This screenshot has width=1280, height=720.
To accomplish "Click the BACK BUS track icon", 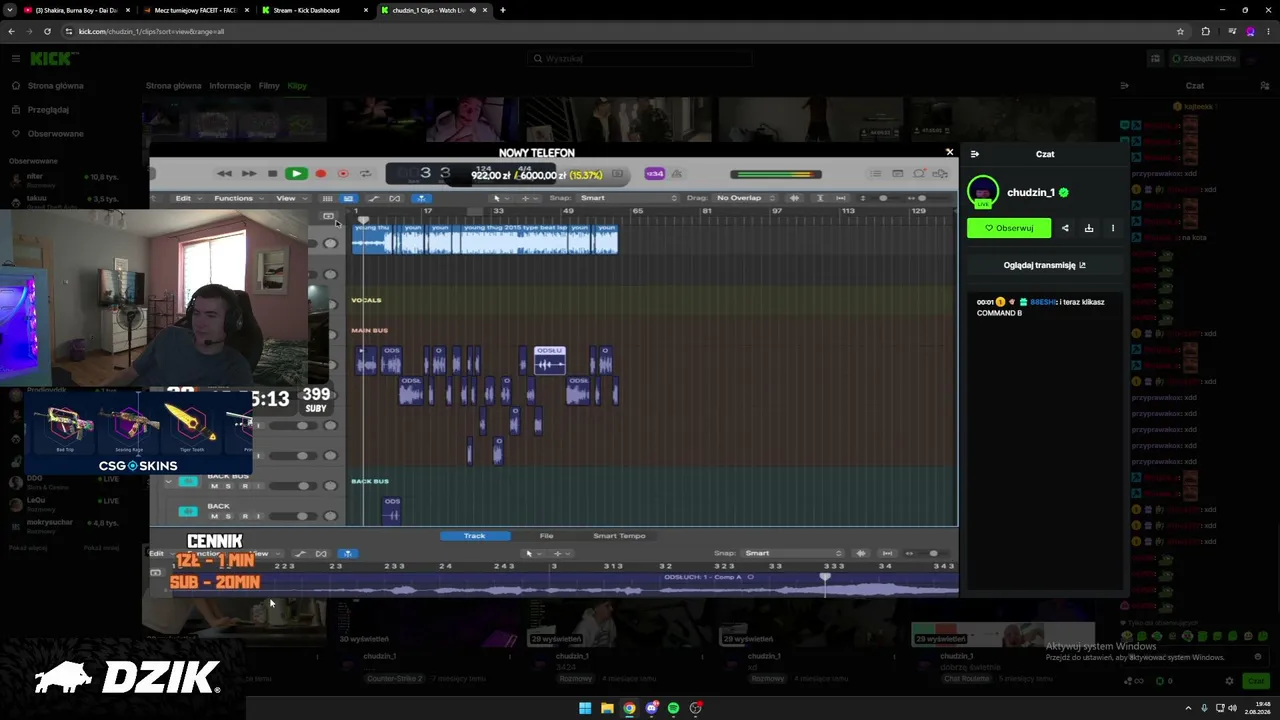I will 188,482.
